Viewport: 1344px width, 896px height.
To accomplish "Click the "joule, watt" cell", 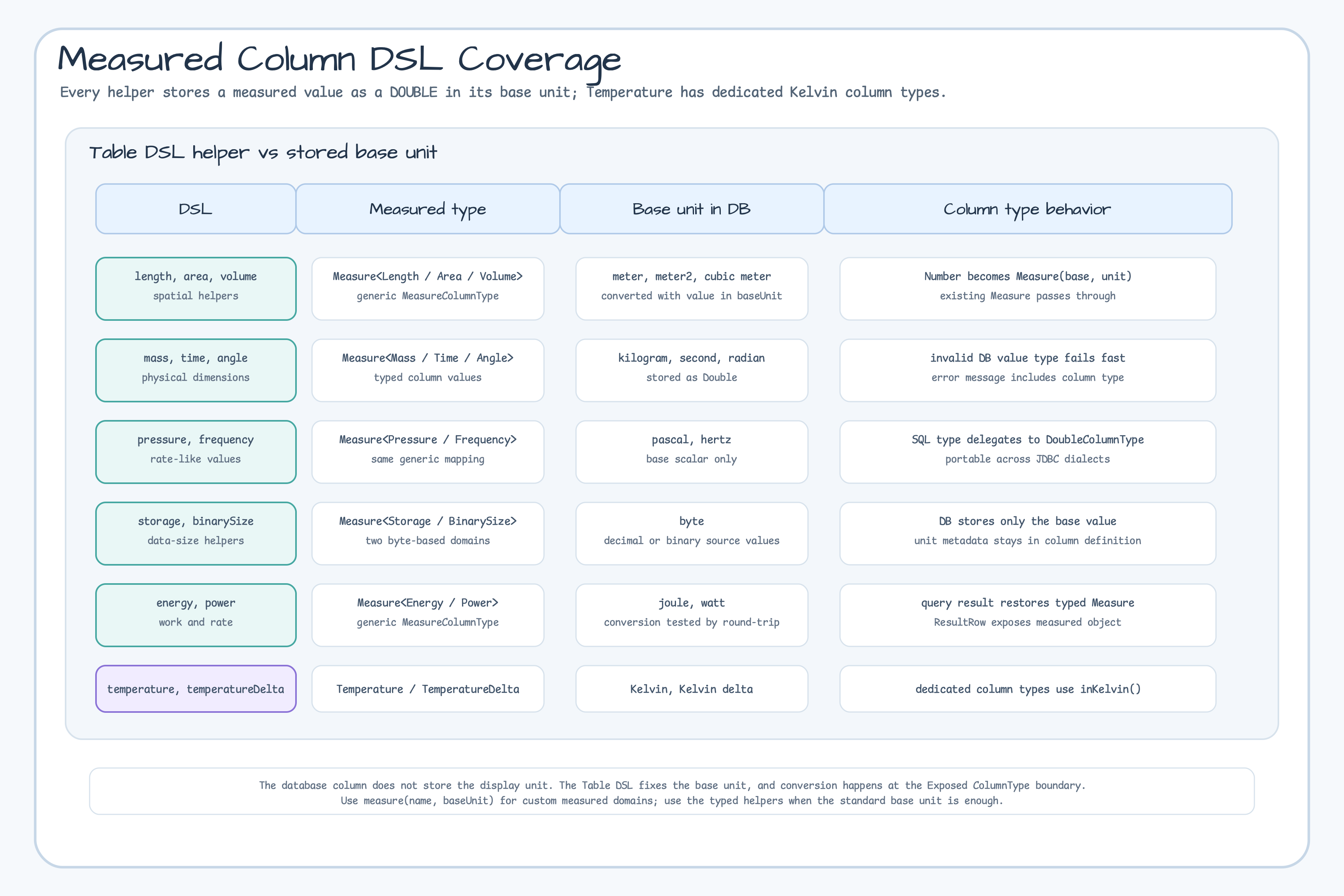I will coord(692,616).
